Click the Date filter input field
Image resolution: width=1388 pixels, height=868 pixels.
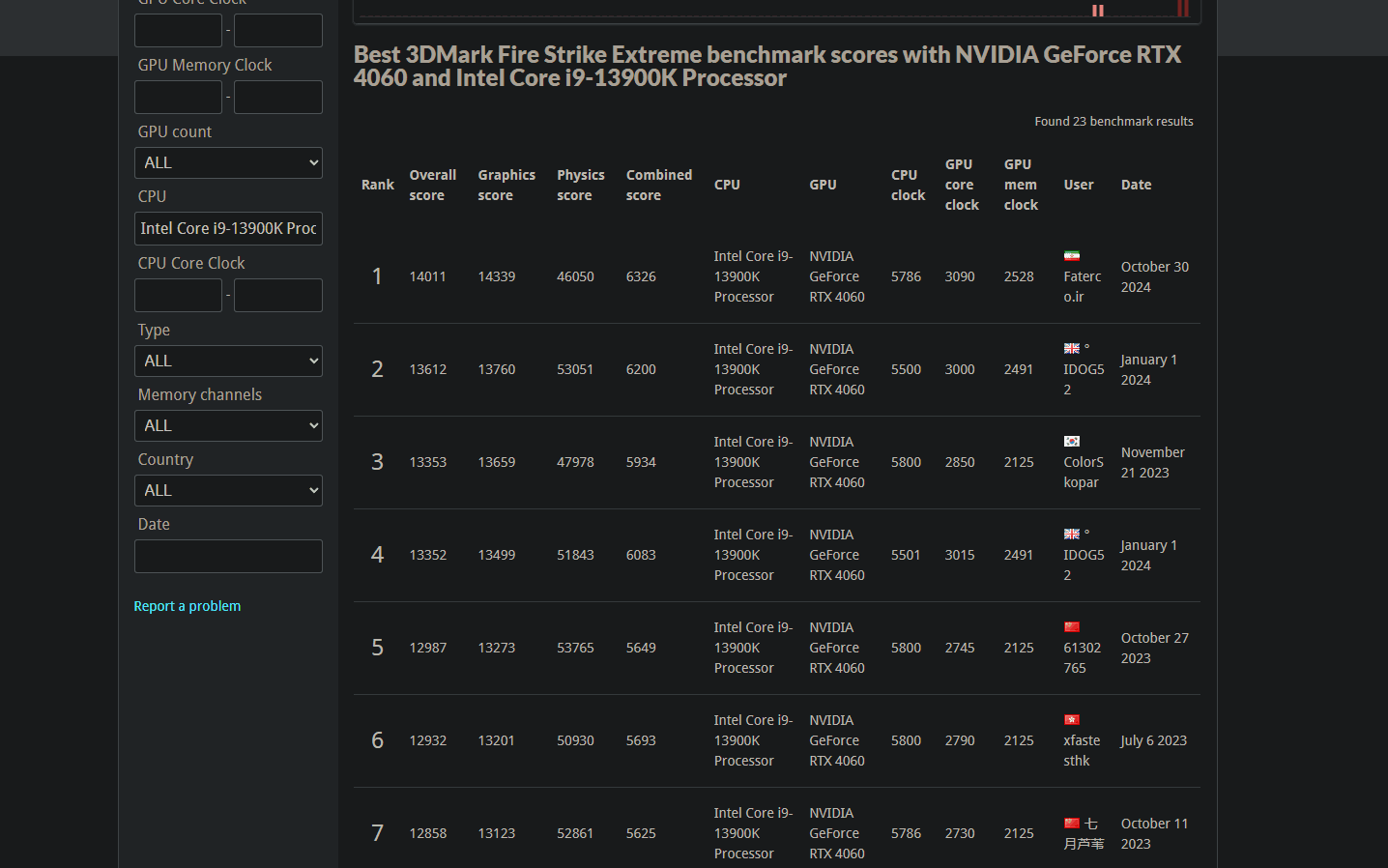tap(228, 557)
